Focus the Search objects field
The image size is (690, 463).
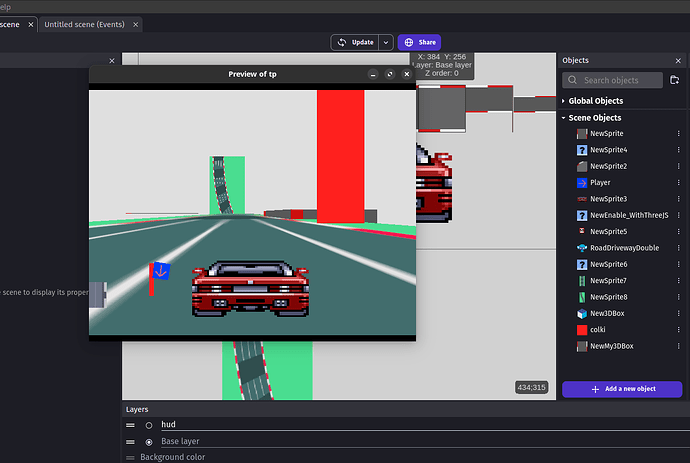(x=613, y=80)
